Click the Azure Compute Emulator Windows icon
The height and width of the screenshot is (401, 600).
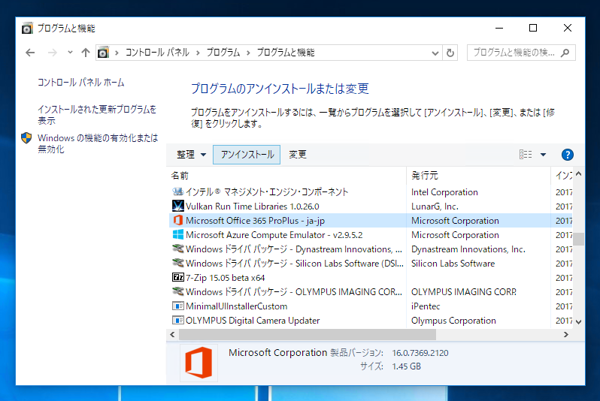[x=178, y=235]
